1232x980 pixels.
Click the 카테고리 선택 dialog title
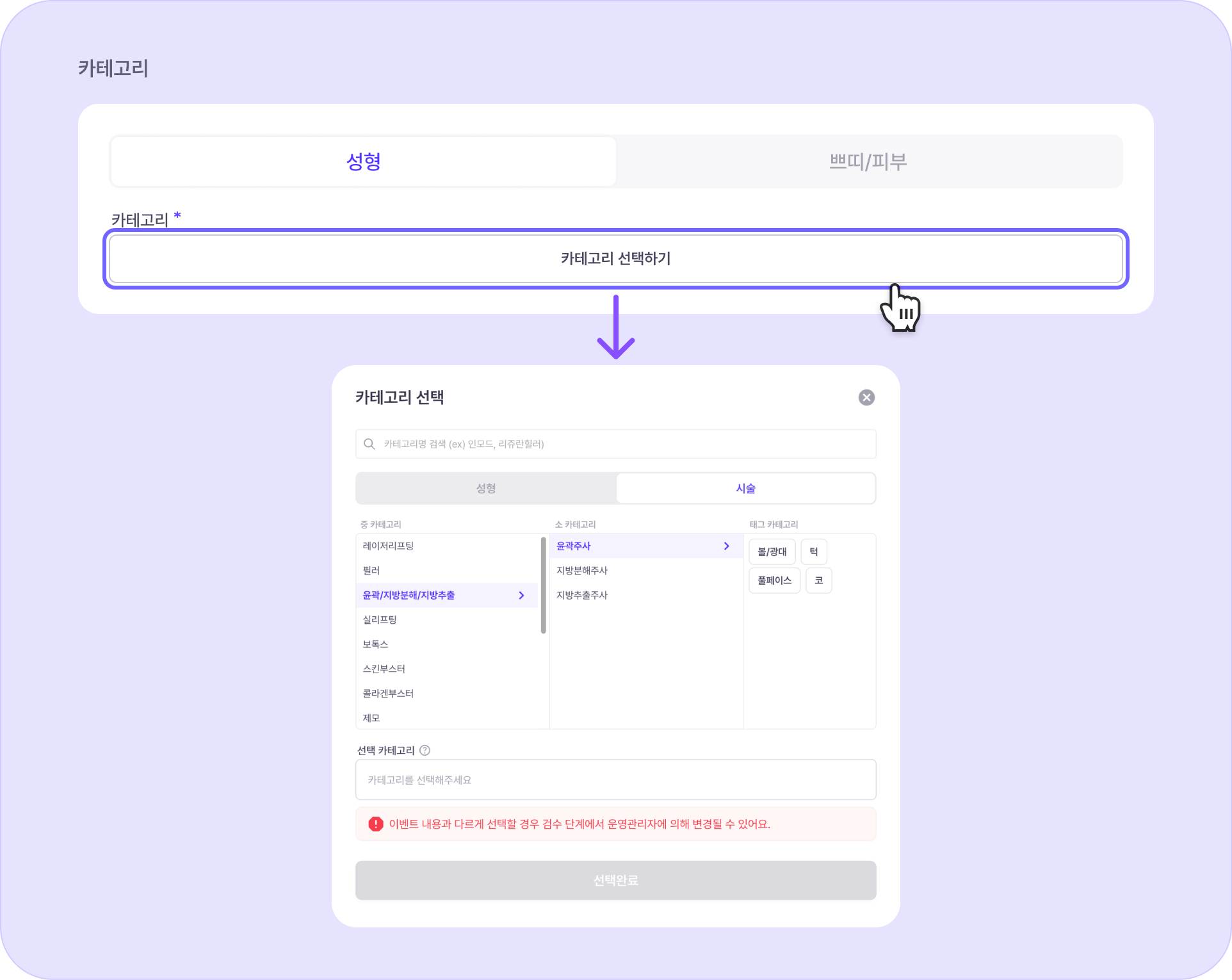[x=400, y=397]
